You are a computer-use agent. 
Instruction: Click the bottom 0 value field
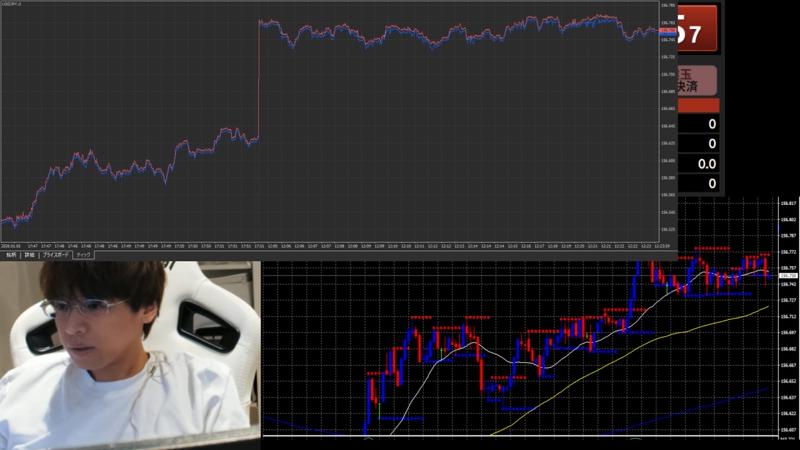tap(697, 183)
